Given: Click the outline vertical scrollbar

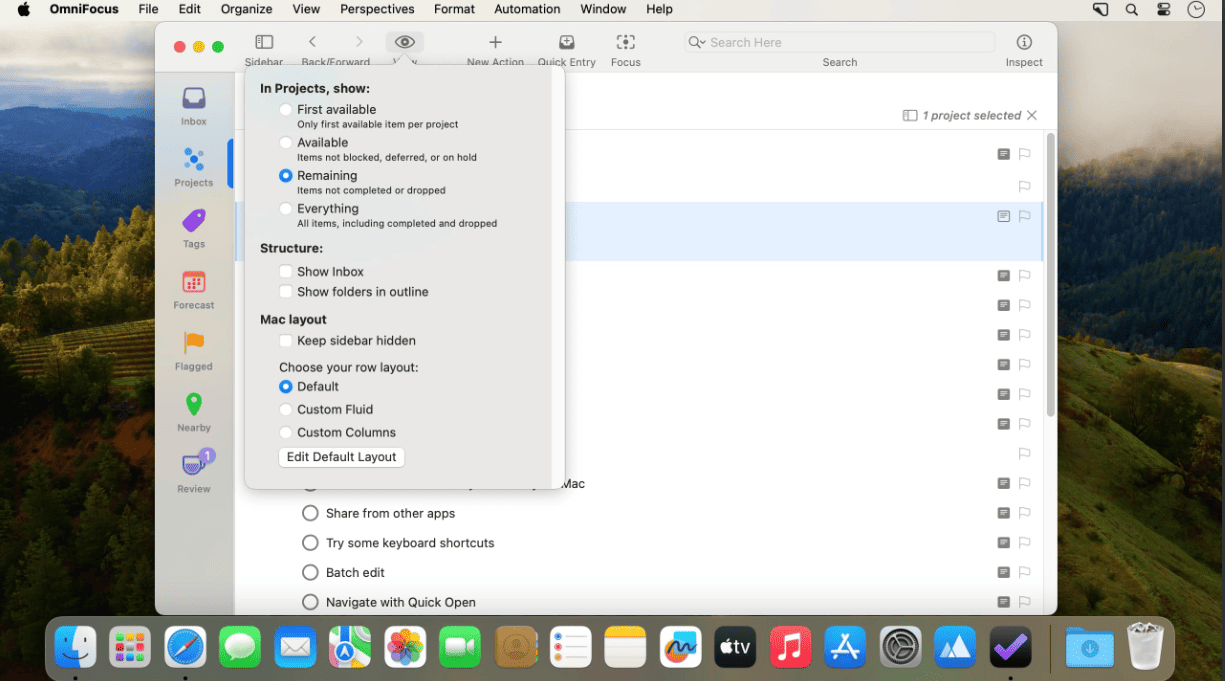Looking at the screenshot, I should (x=1050, y=275).
